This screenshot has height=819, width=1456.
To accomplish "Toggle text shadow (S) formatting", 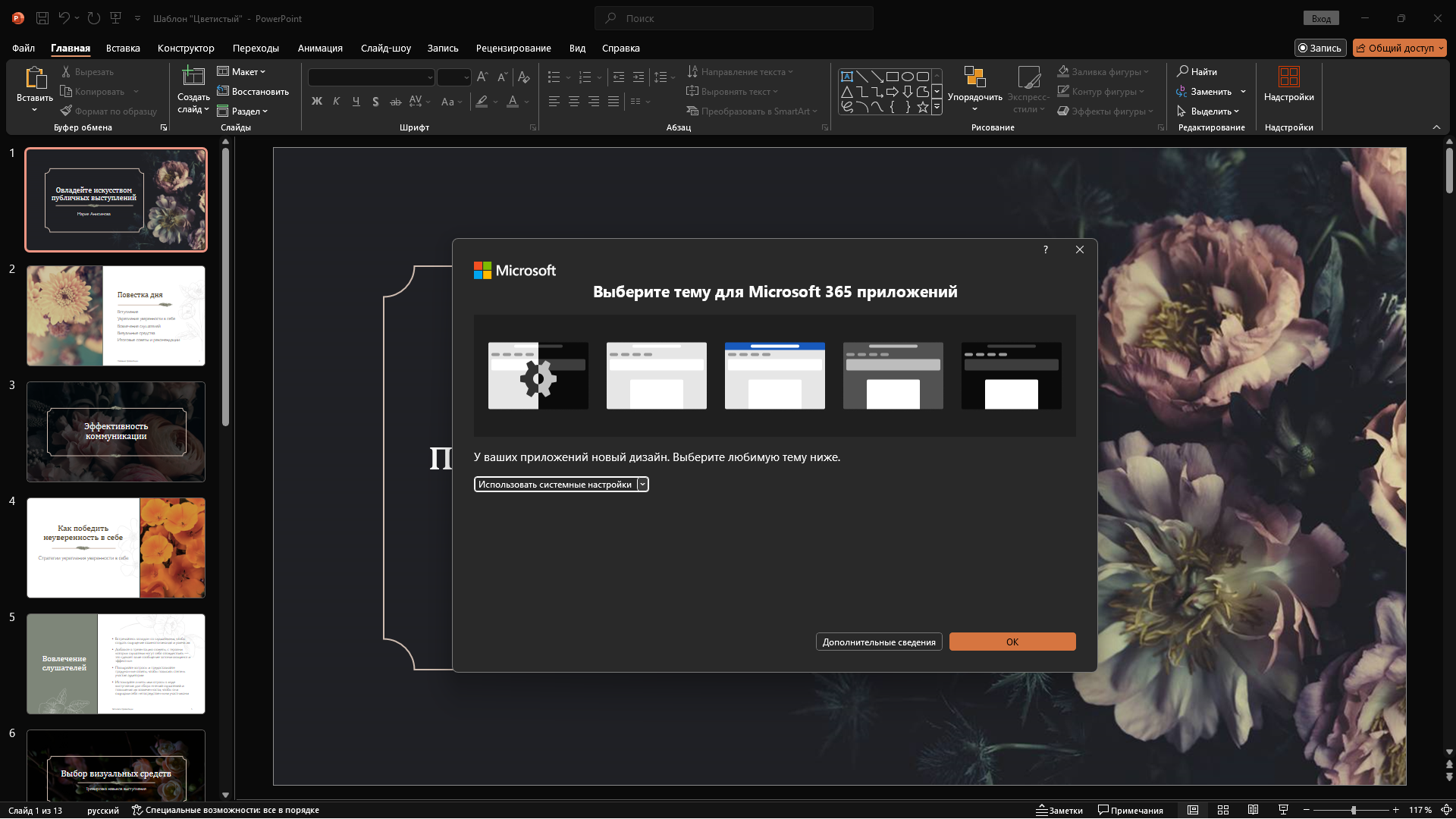I will point(375,102).
